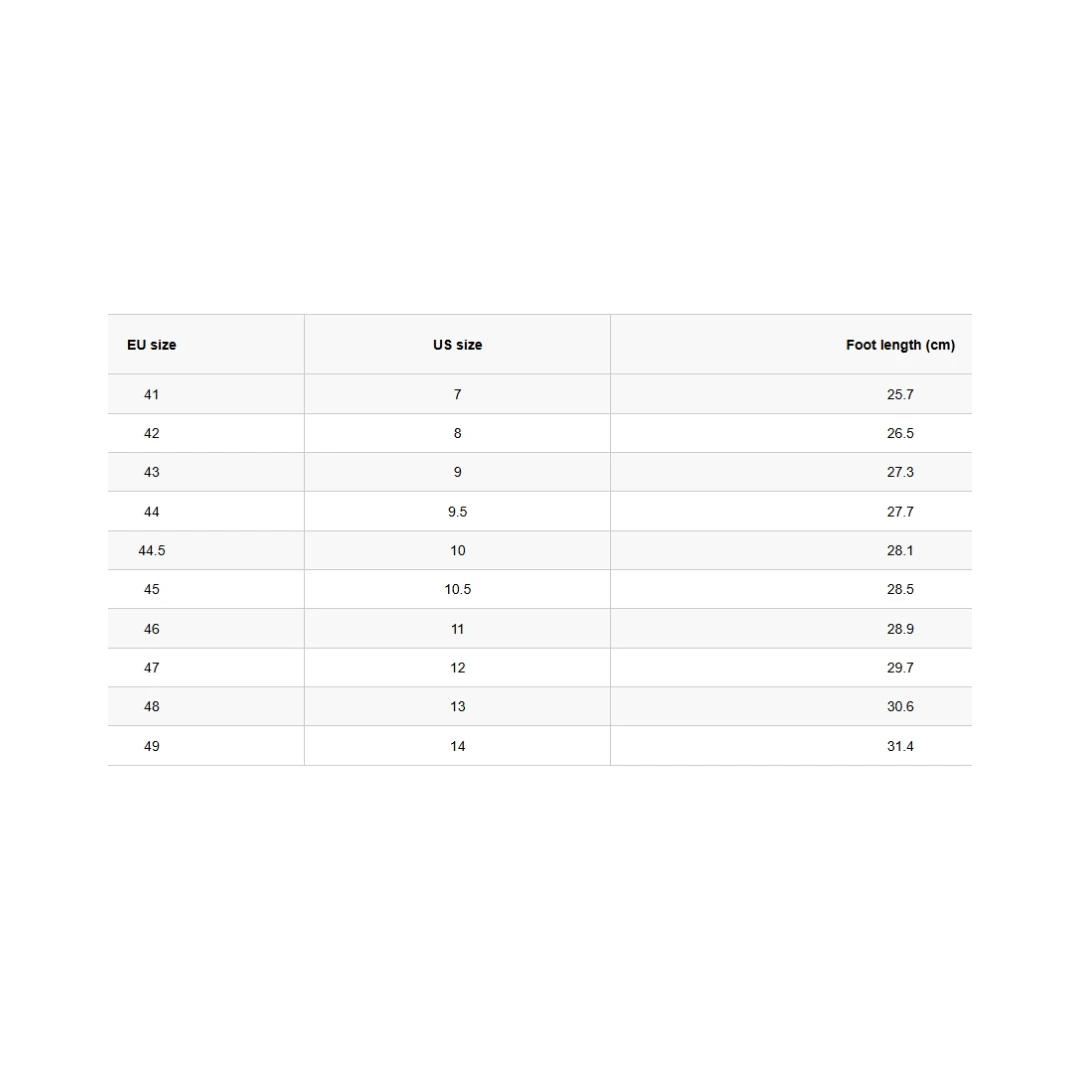Click US size 14 cell
Viewport: 1080px width, 1080px height.
click(457, 746)
